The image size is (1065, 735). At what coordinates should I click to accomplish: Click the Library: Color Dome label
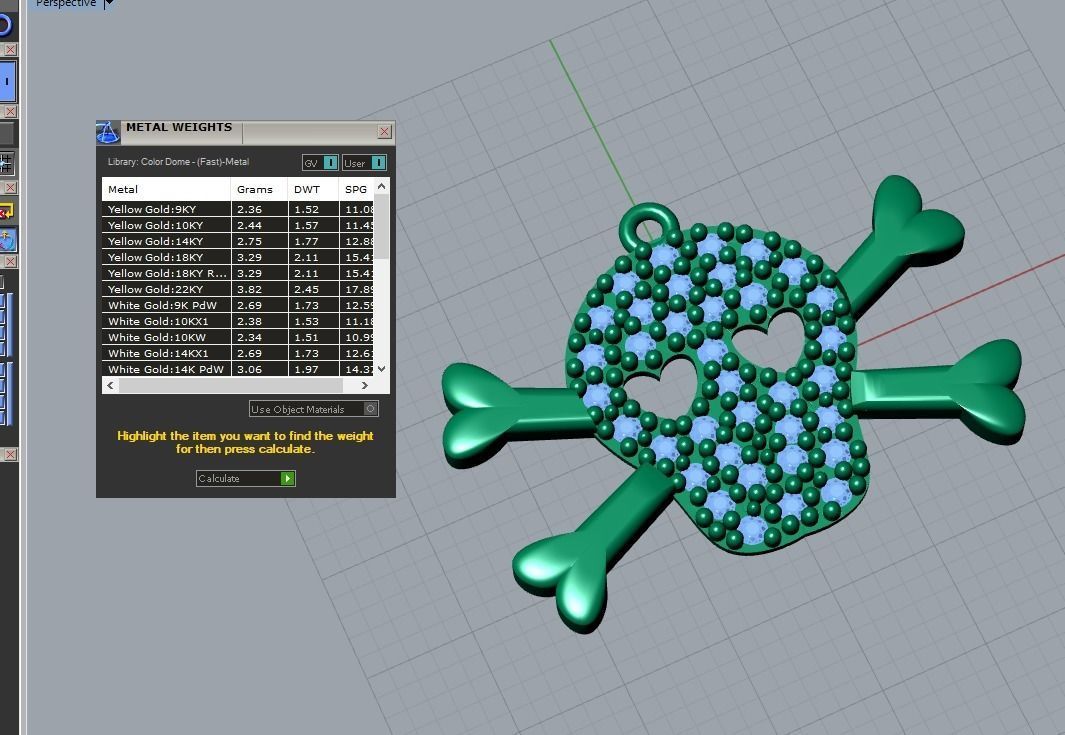pyautogui.click(x=178, y=162)
